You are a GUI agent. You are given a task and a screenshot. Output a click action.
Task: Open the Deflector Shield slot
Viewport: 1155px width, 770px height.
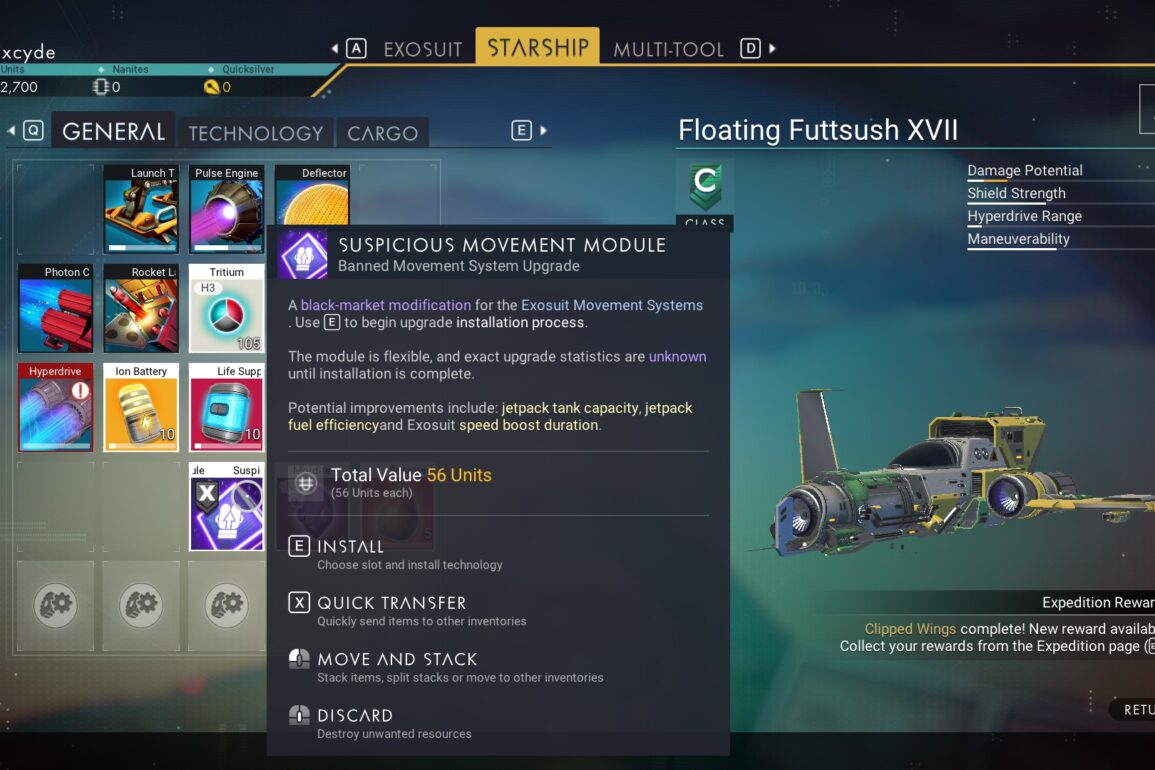click(x=312, y=195)
